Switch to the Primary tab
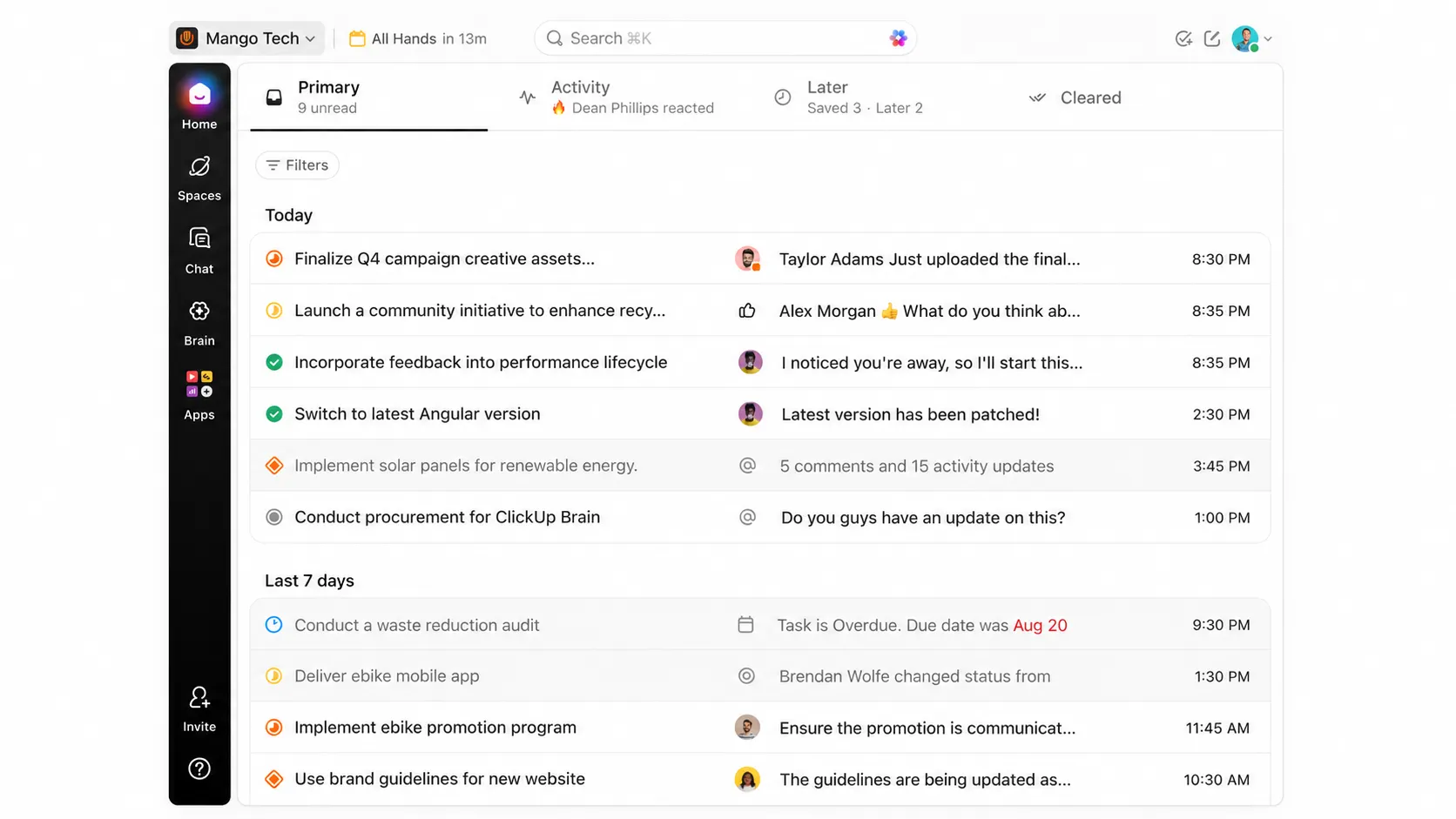This screenshot has height=819, width=1456. tap(368, 97)
